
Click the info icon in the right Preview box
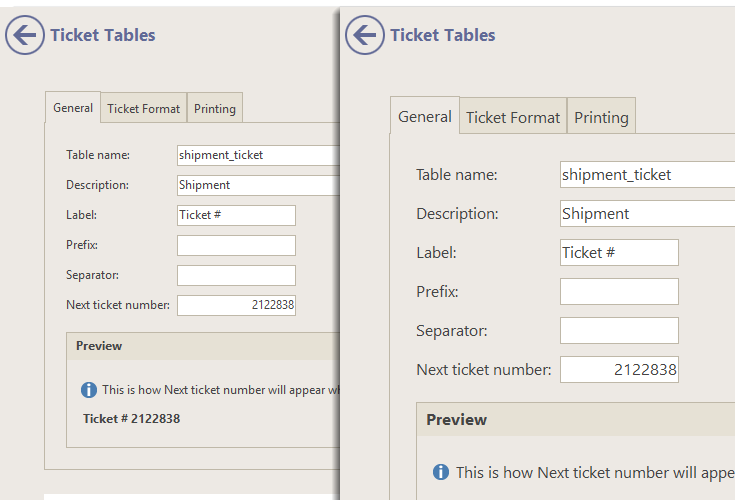pos(441,472)
